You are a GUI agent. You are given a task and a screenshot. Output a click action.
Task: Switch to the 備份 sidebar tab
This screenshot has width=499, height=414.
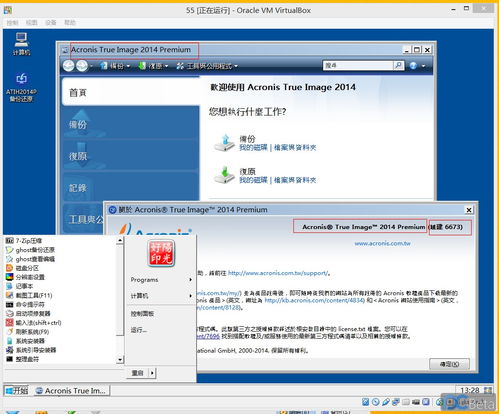pyautogui.click(x=131, y=124)
